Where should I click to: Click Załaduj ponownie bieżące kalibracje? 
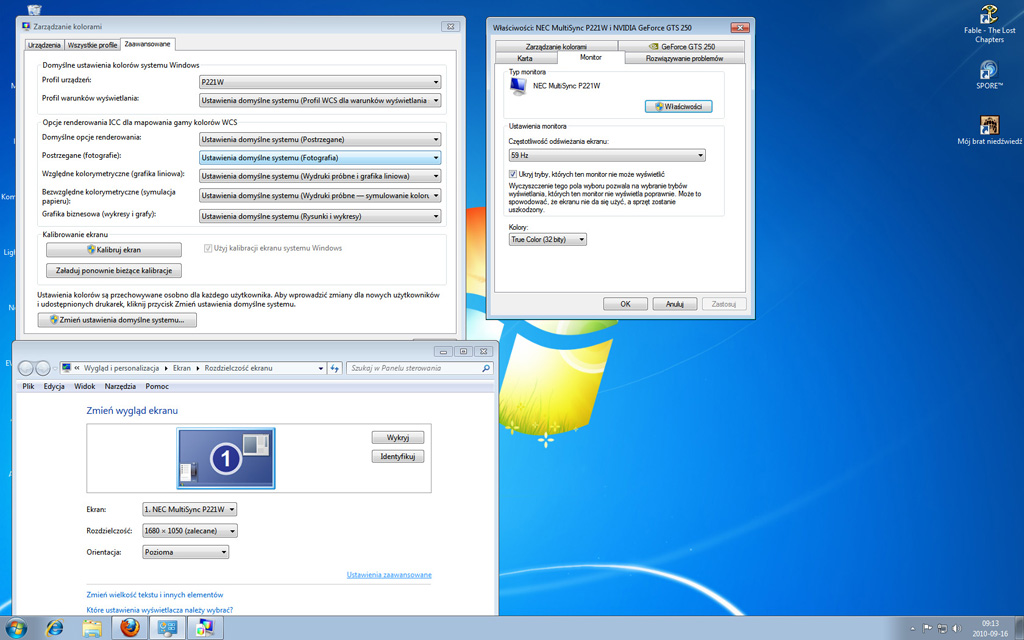pos(114,270)
